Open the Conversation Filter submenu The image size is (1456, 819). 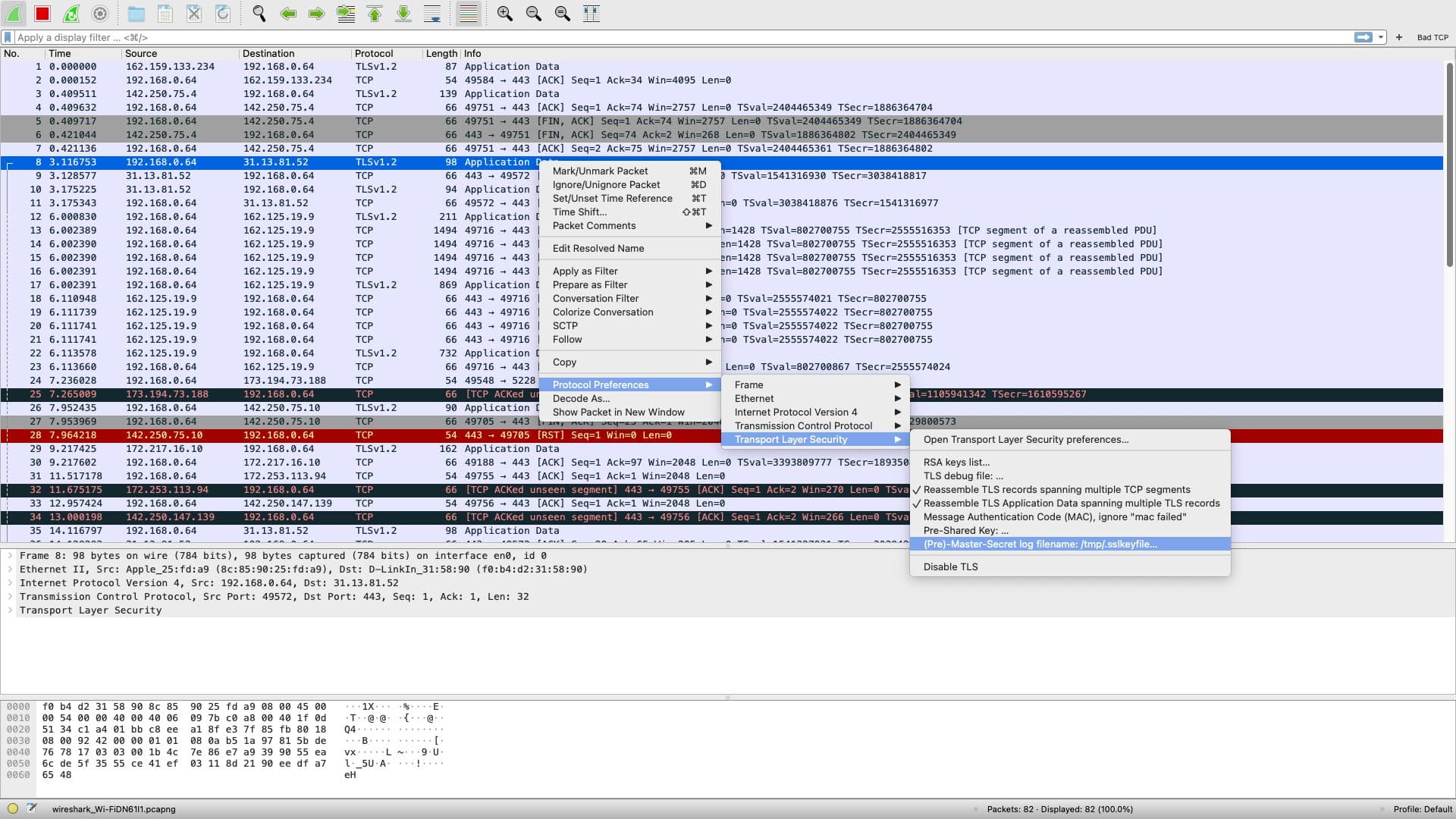(629, 299)
